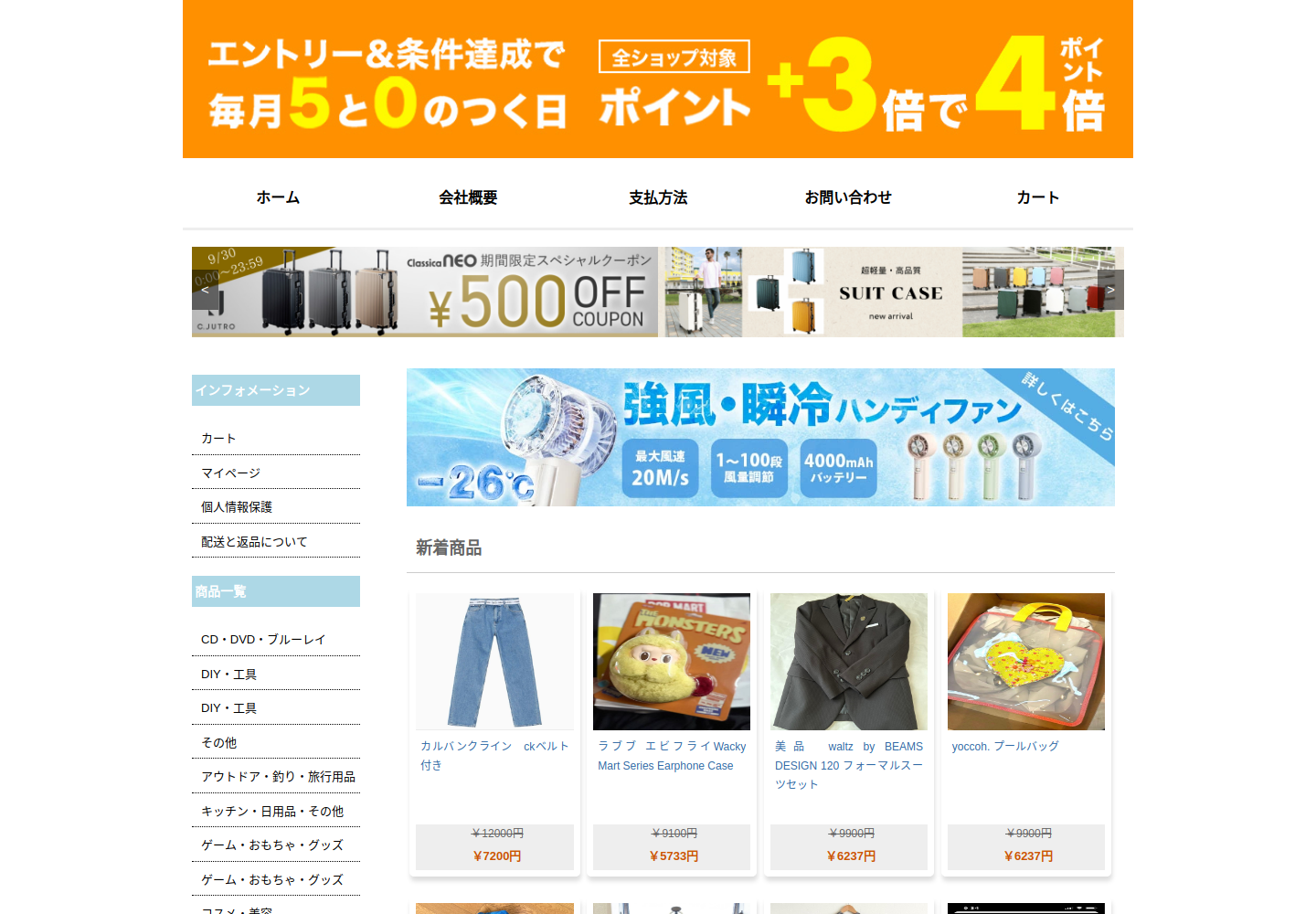Go to マイページ in the sidebar
Image resolution: width=1316 pixels, height=914 pixels.
(231, 473)
